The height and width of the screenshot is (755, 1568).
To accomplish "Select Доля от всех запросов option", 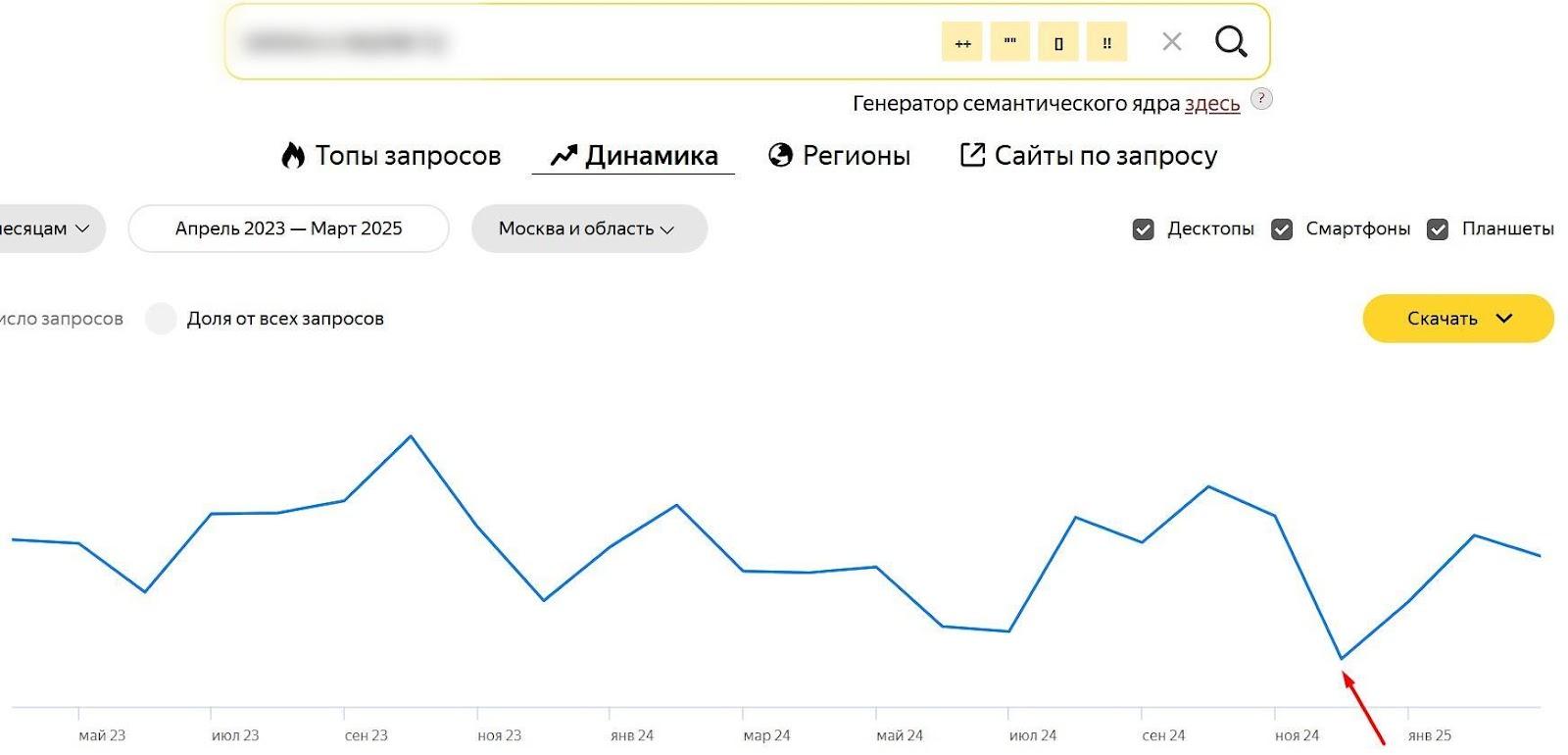I will [161, 319].
